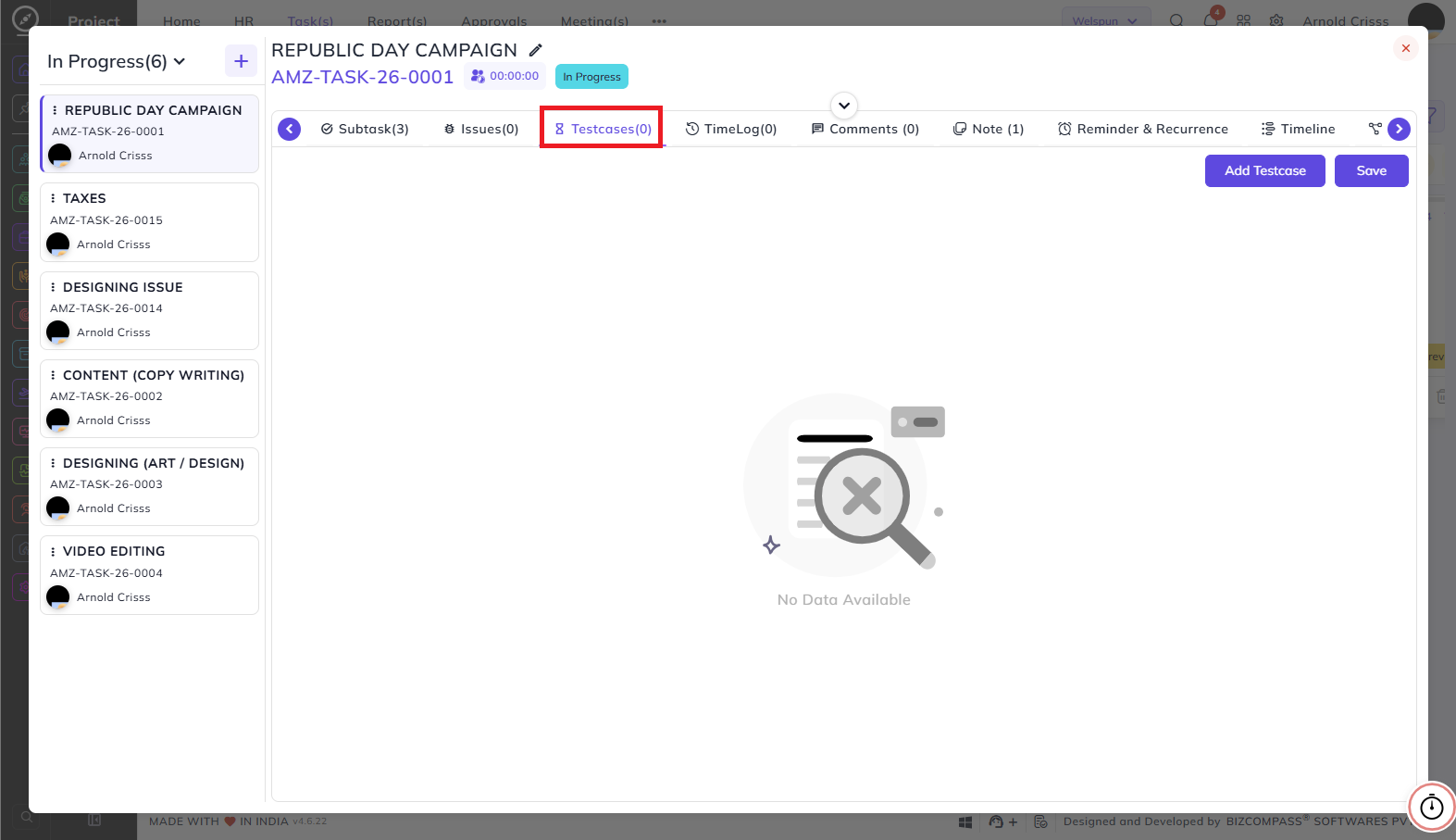Click the AMZ-TASK-26-0015 text
Viewport: 1456px width, 840px height.
[x=106, y=220]
